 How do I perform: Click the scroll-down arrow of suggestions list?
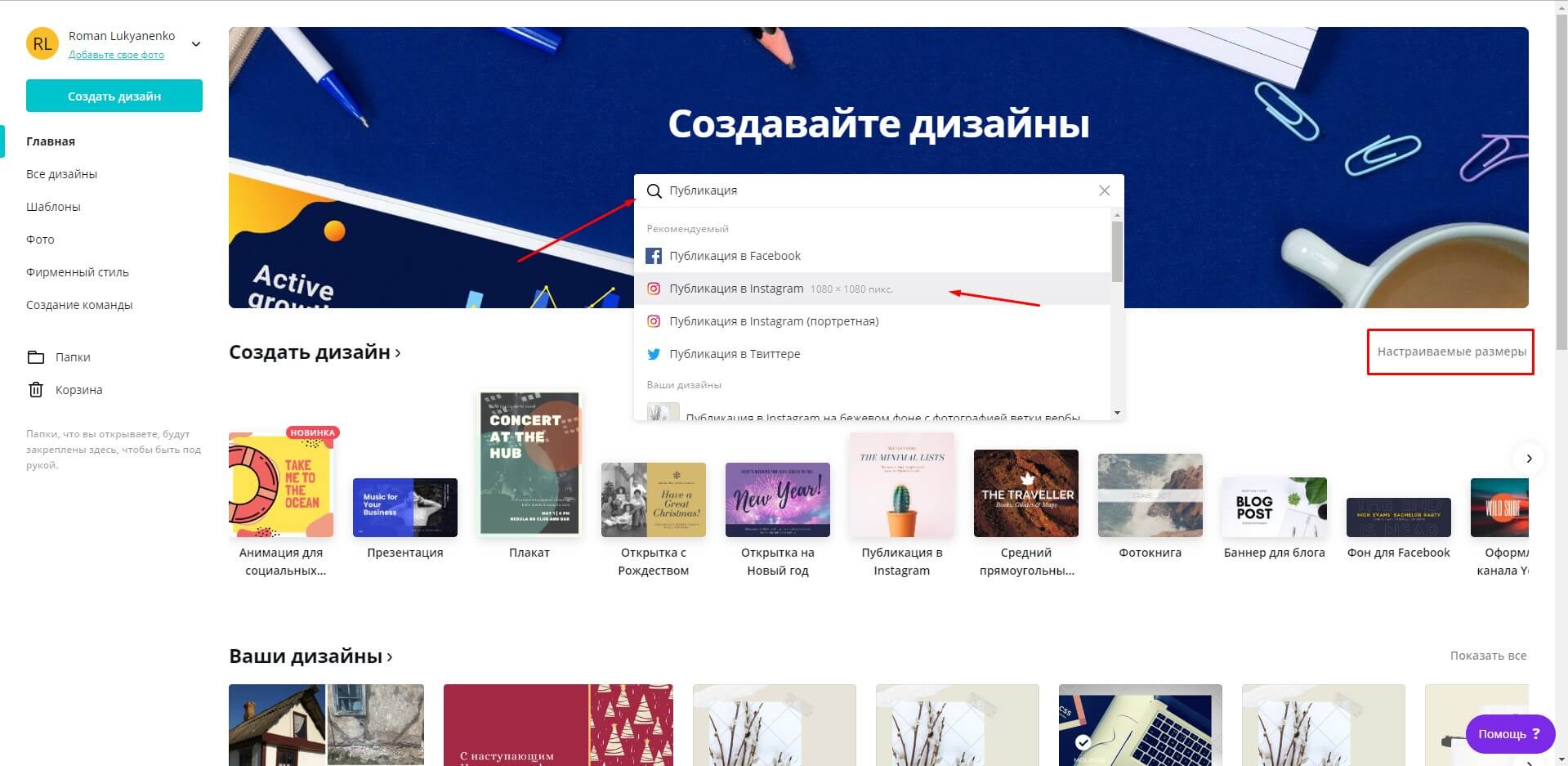[1117, 413]
